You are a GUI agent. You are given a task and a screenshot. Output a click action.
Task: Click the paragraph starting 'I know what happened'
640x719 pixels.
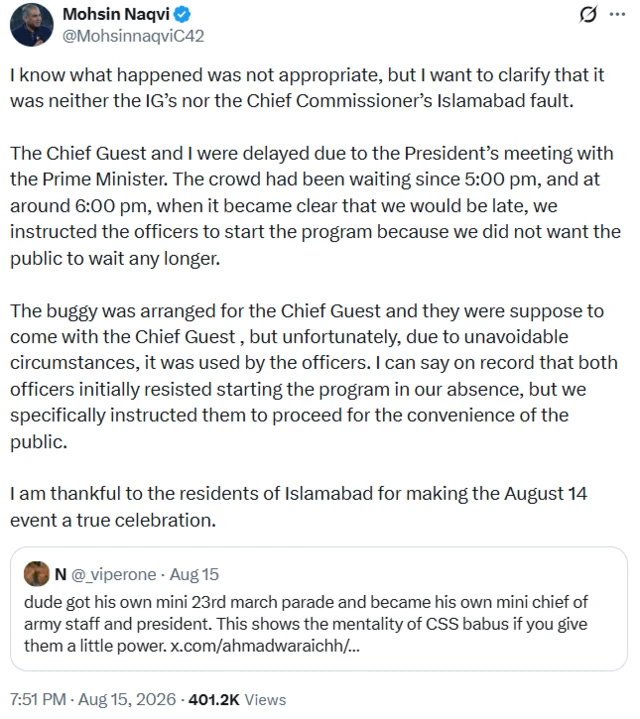pyautogui.click(x=307, y=88)
